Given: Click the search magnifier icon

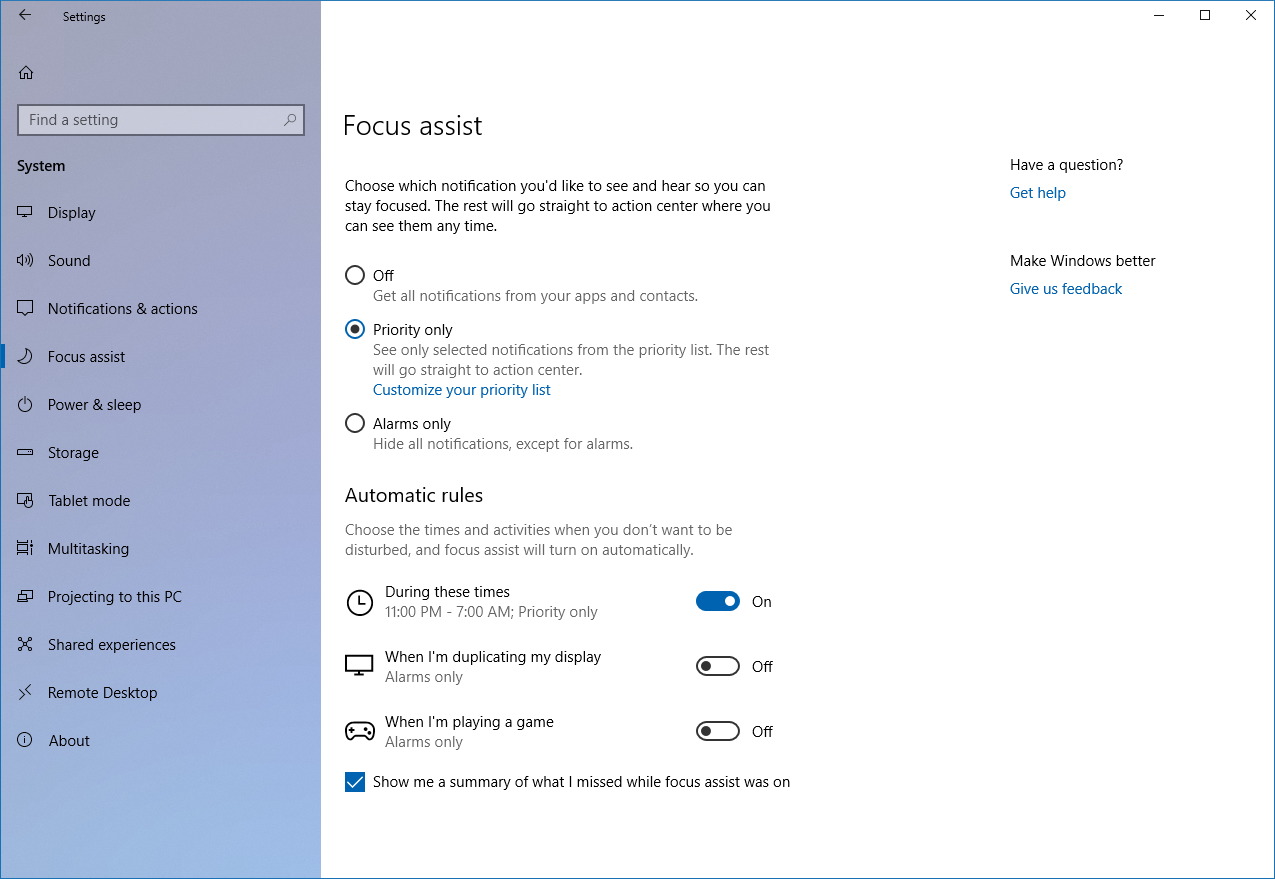Looking at the screenshot, I should click(290, 120).
